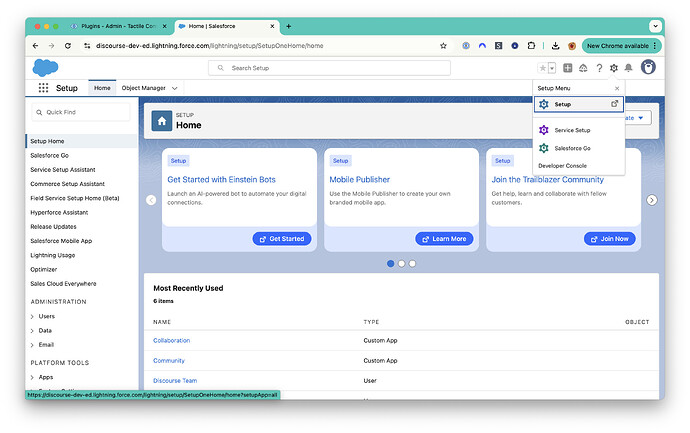Expand the Apps tree node
Screen dimensions: 690x433
tap(32, 377)
